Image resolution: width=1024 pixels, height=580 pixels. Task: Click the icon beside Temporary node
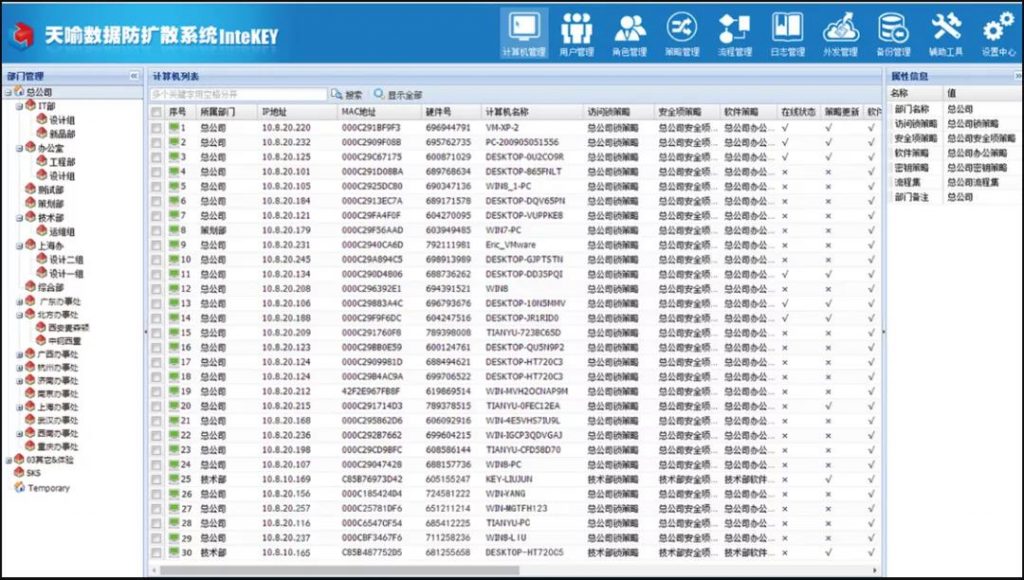(19, 487)
